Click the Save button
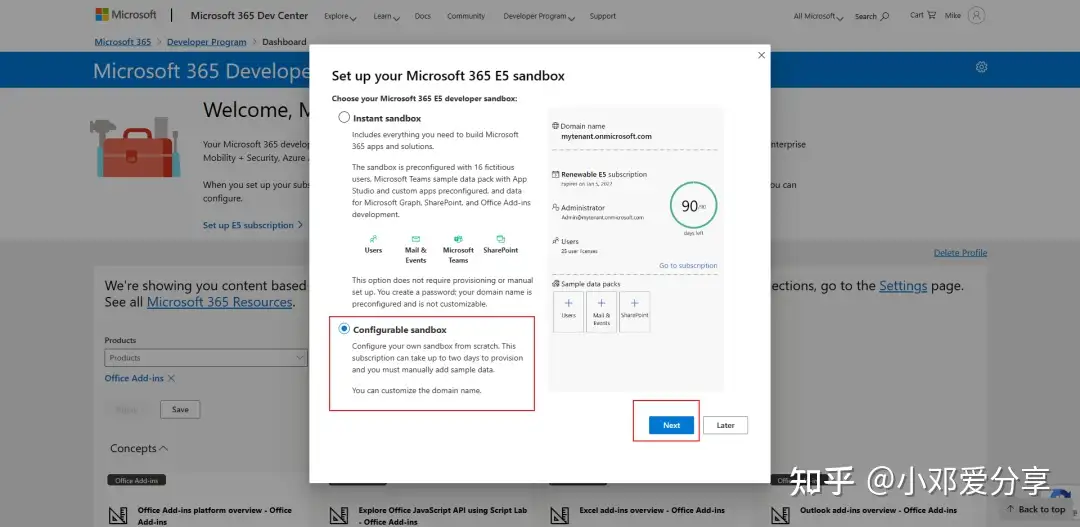Screen dimensions: 1080x527 (x=180, y=409)
